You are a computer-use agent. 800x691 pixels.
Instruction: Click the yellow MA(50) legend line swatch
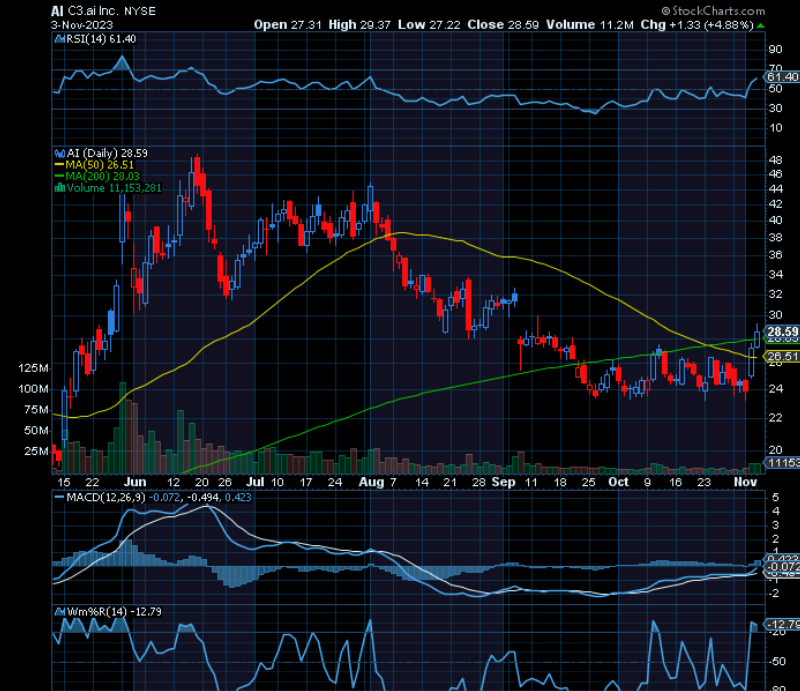coord(62,164)
